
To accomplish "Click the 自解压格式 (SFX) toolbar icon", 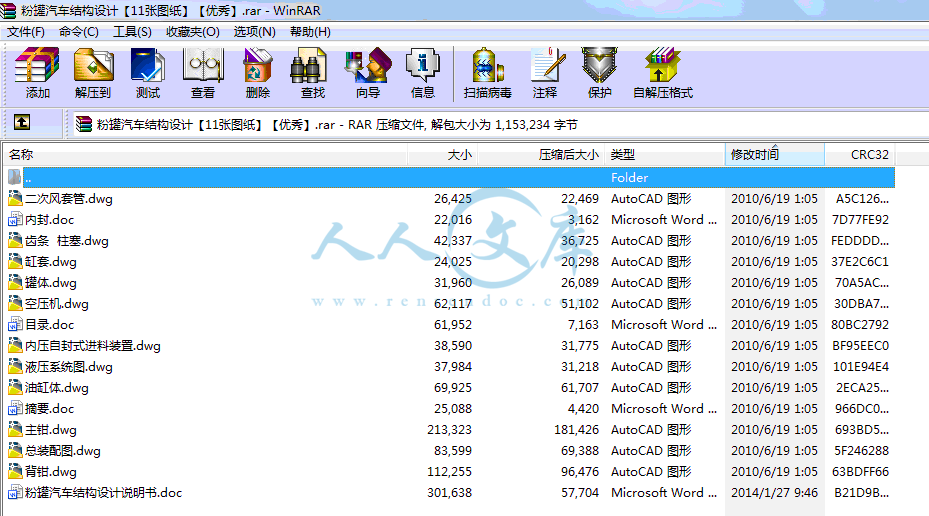I will click(662, 65).
